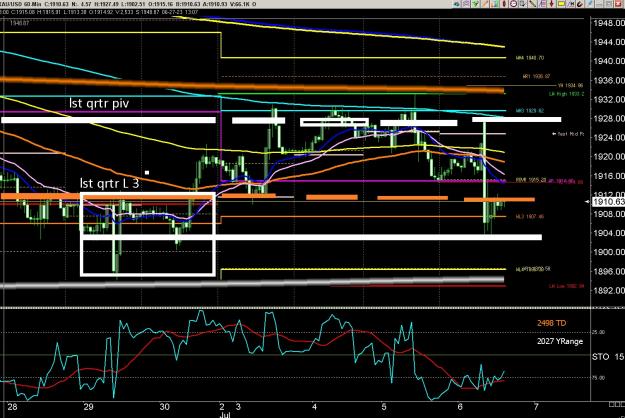This screenshot has width=625, height=418.
Task: Click the 1904.00 price axis label
Action: coord(609,233)
